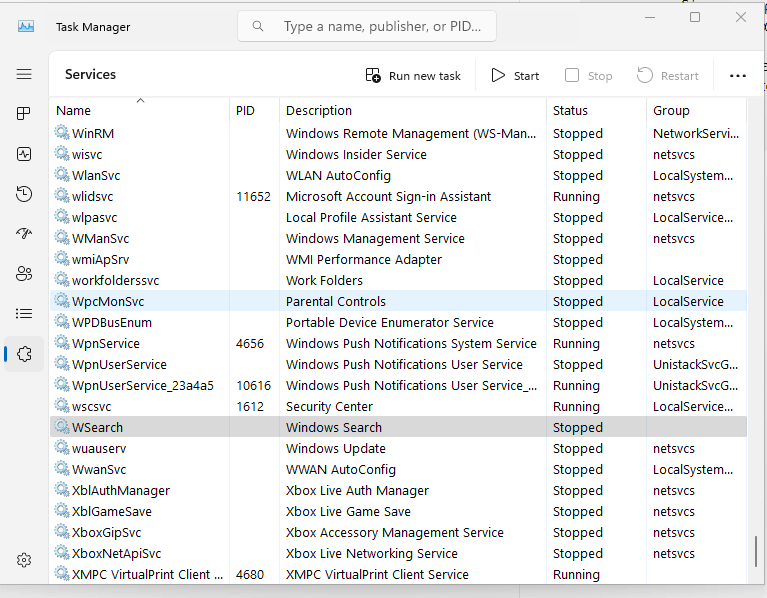Select the wisvc service row

398,155
